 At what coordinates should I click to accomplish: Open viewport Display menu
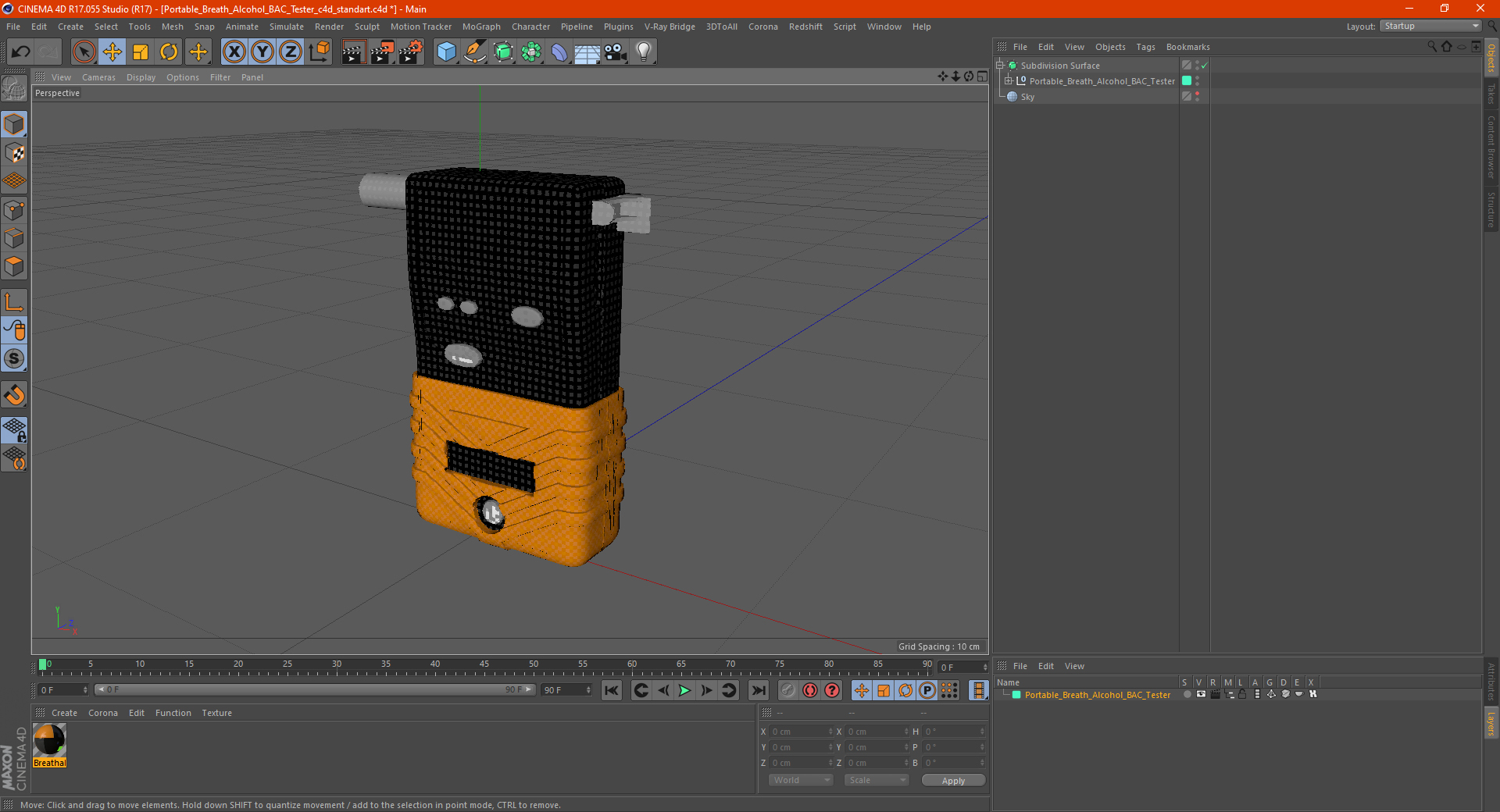pyautogui.click(x=141, y=77)
